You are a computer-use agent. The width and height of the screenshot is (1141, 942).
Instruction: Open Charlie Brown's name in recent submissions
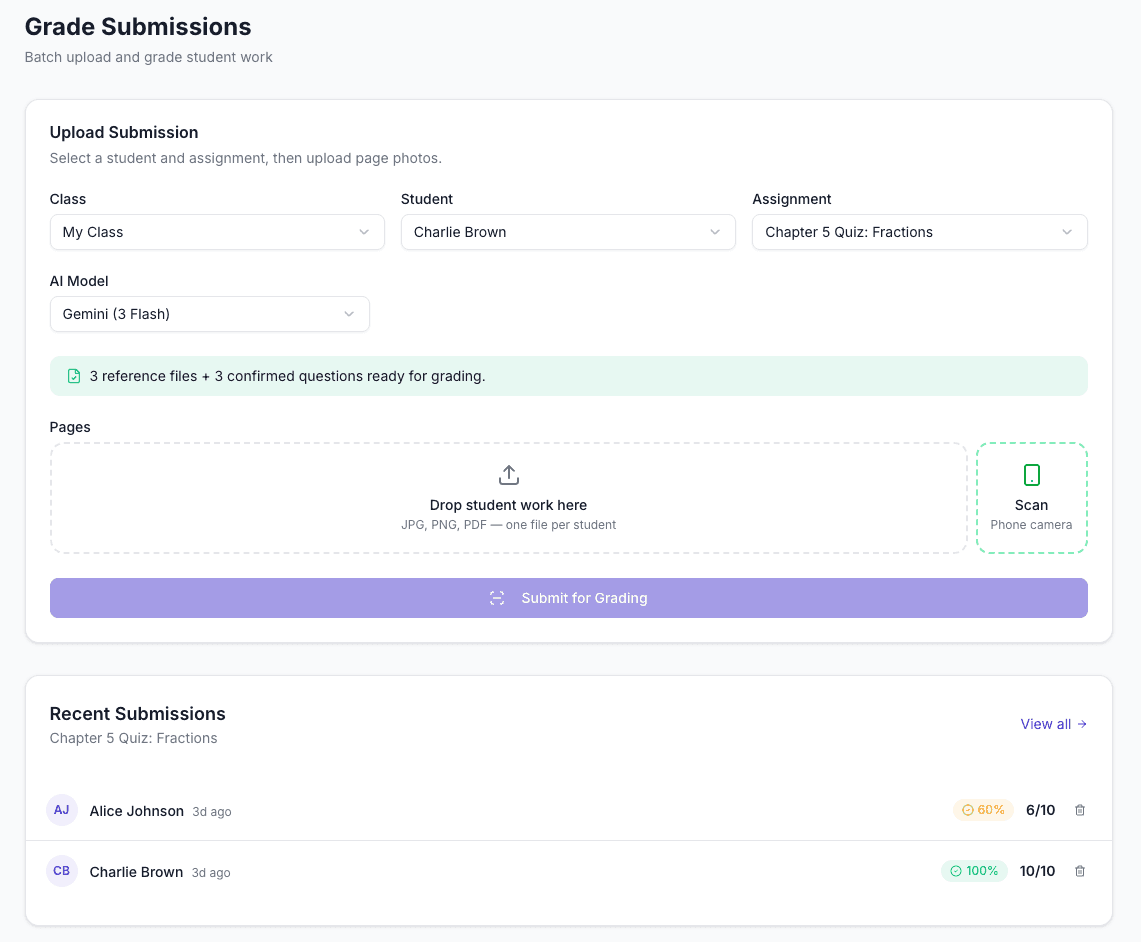[x=136, y=872]
